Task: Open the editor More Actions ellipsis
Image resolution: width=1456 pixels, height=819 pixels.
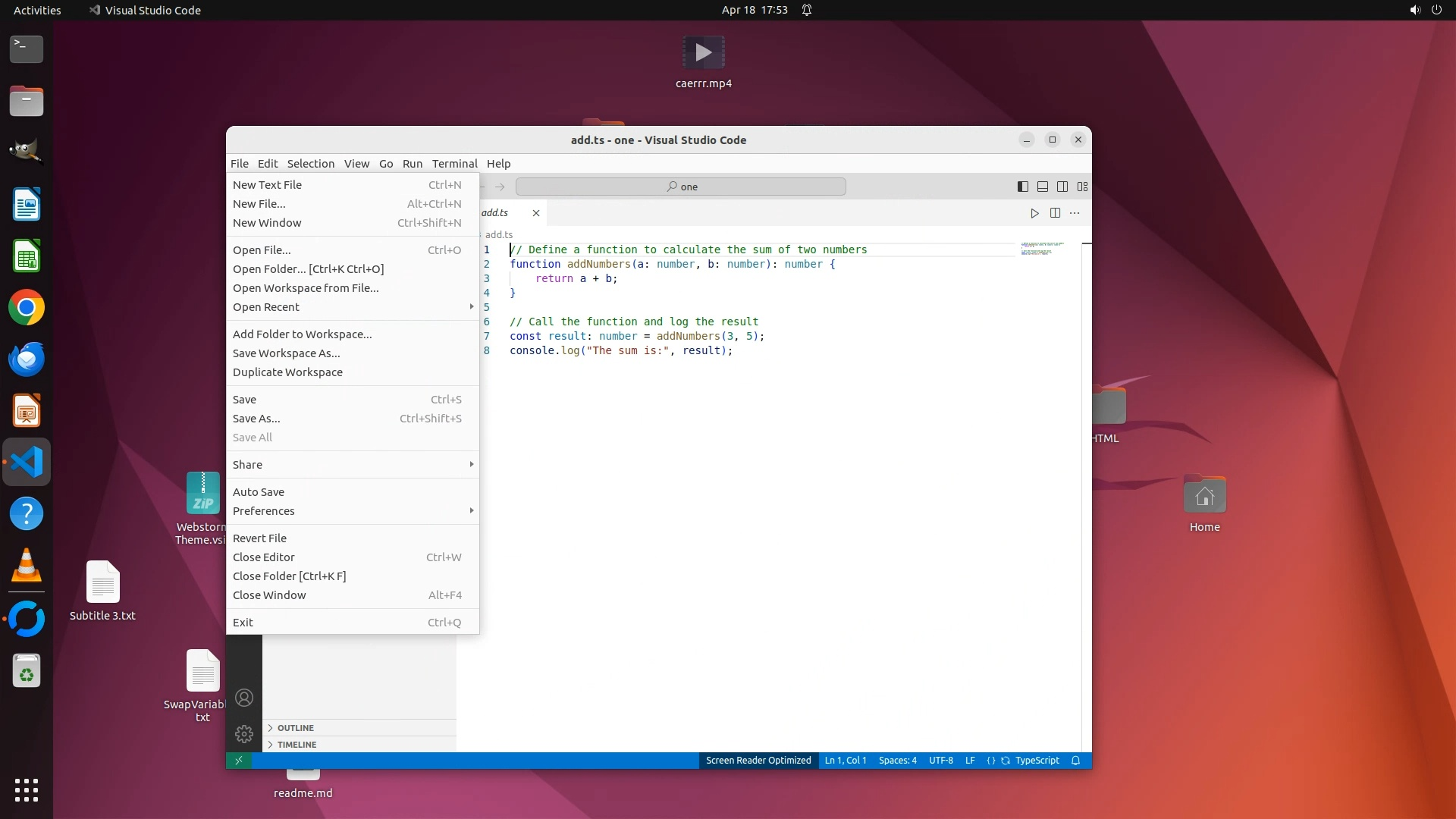Action: point(1075,213)
